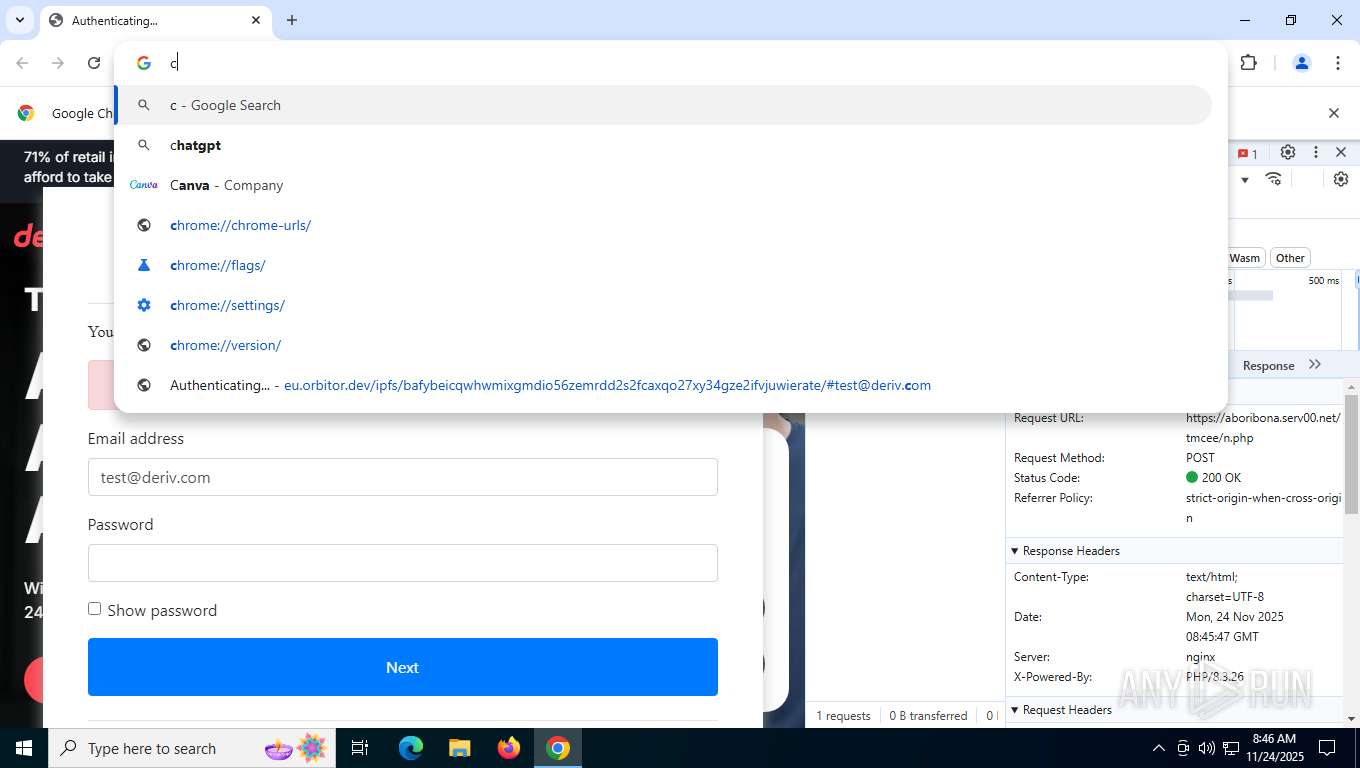Open File Explorer from the taskbar
Screen dimensions: 1360x768
point(459,748)
